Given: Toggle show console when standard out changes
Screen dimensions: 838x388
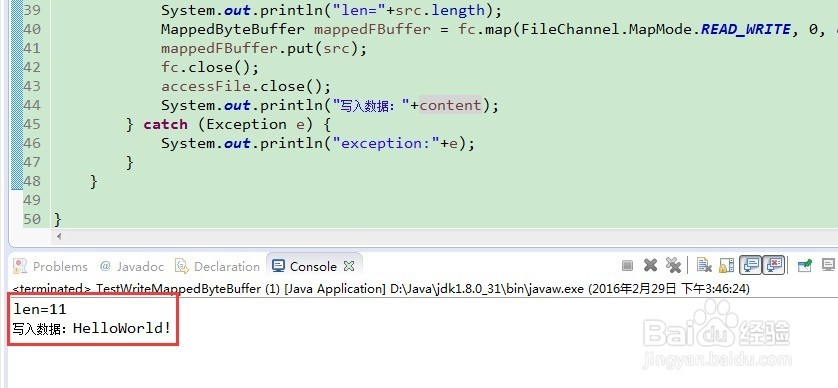Looking at the screenshot, I should pos(750,265).
